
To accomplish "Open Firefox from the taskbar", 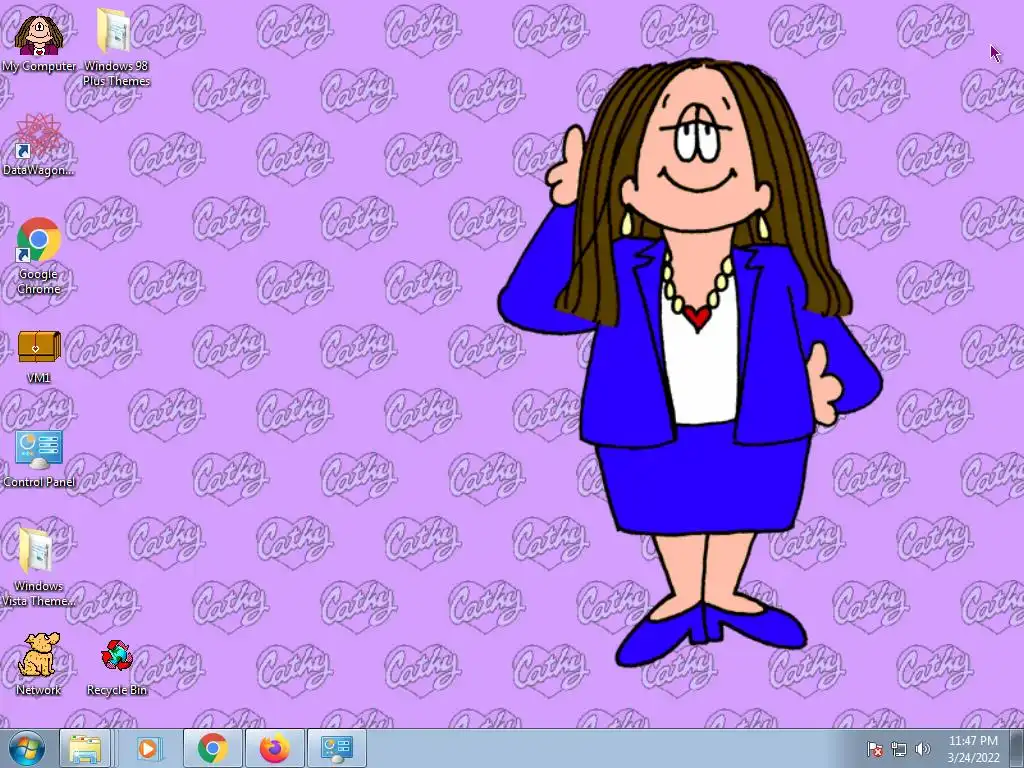I will 274,748.
